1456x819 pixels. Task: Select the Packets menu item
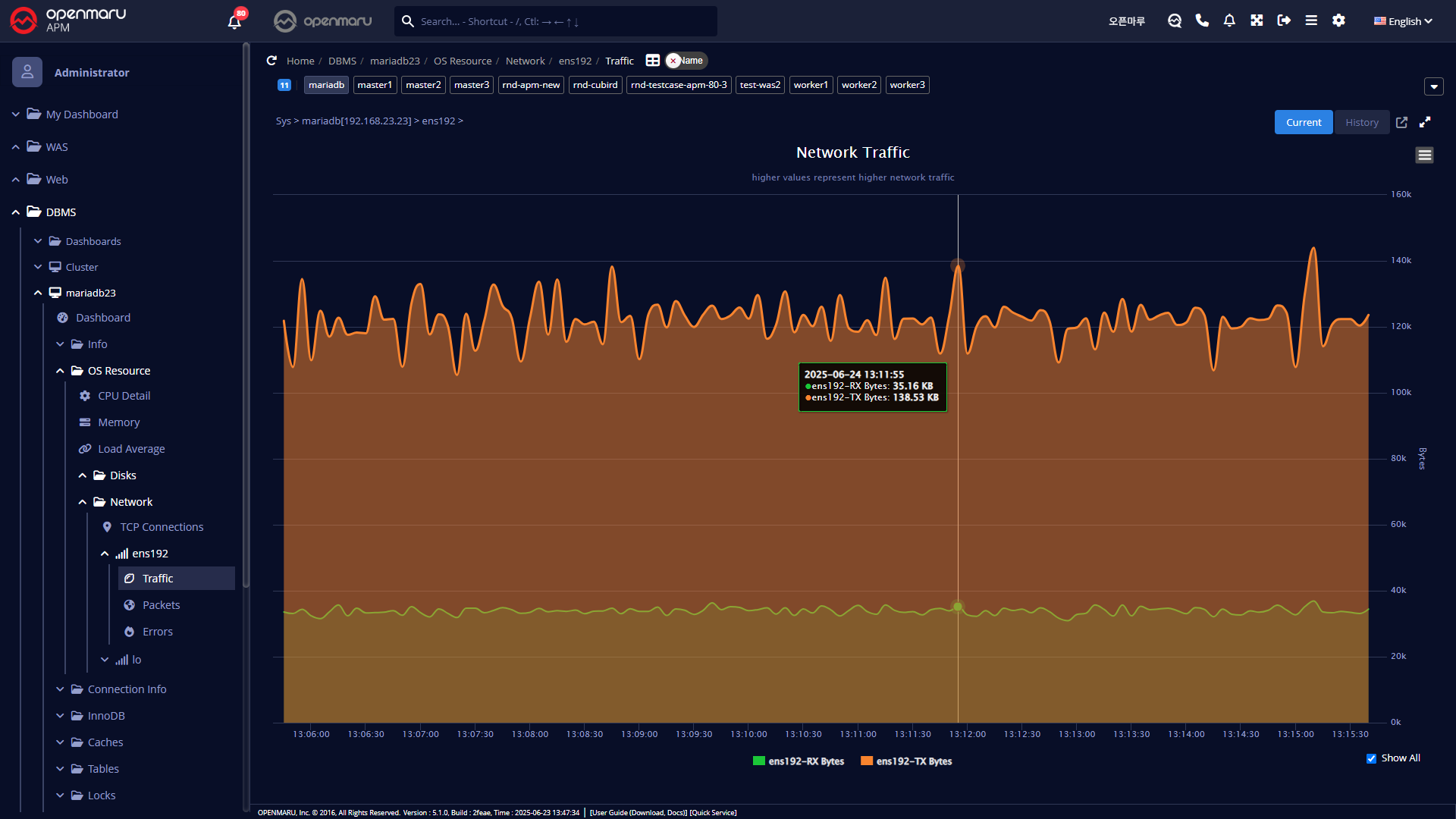(161, 605)
